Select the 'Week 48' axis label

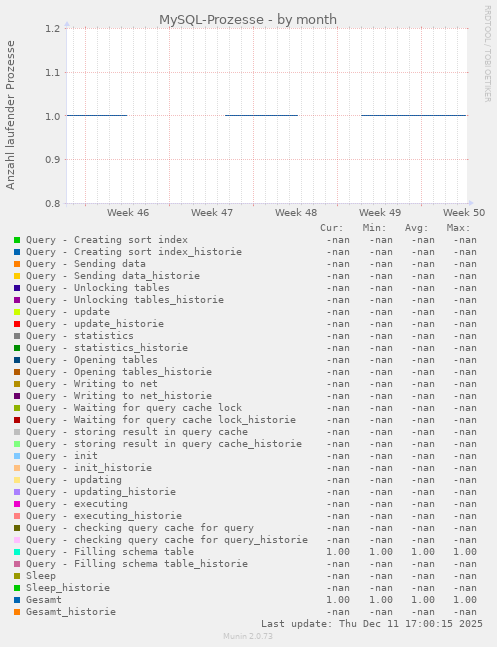click(x=296, y=213)
